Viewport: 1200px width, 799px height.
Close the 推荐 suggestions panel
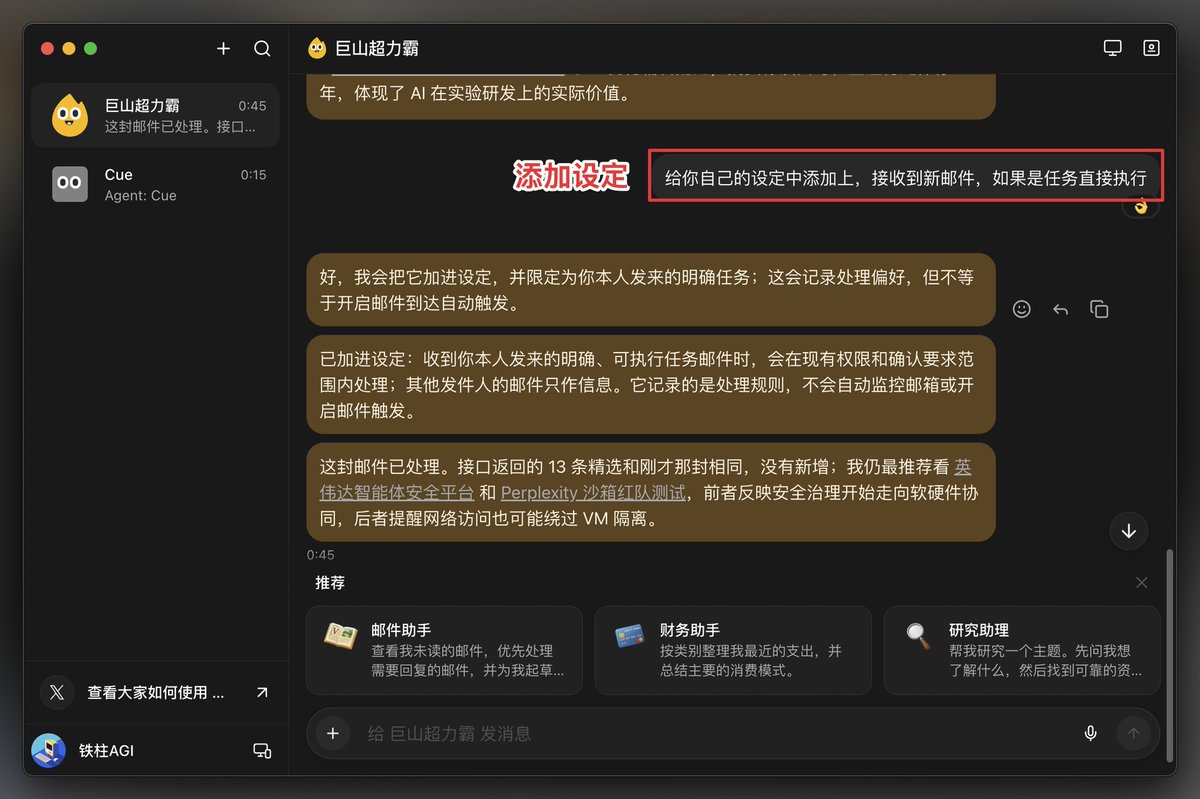[x=1142, y=583]
